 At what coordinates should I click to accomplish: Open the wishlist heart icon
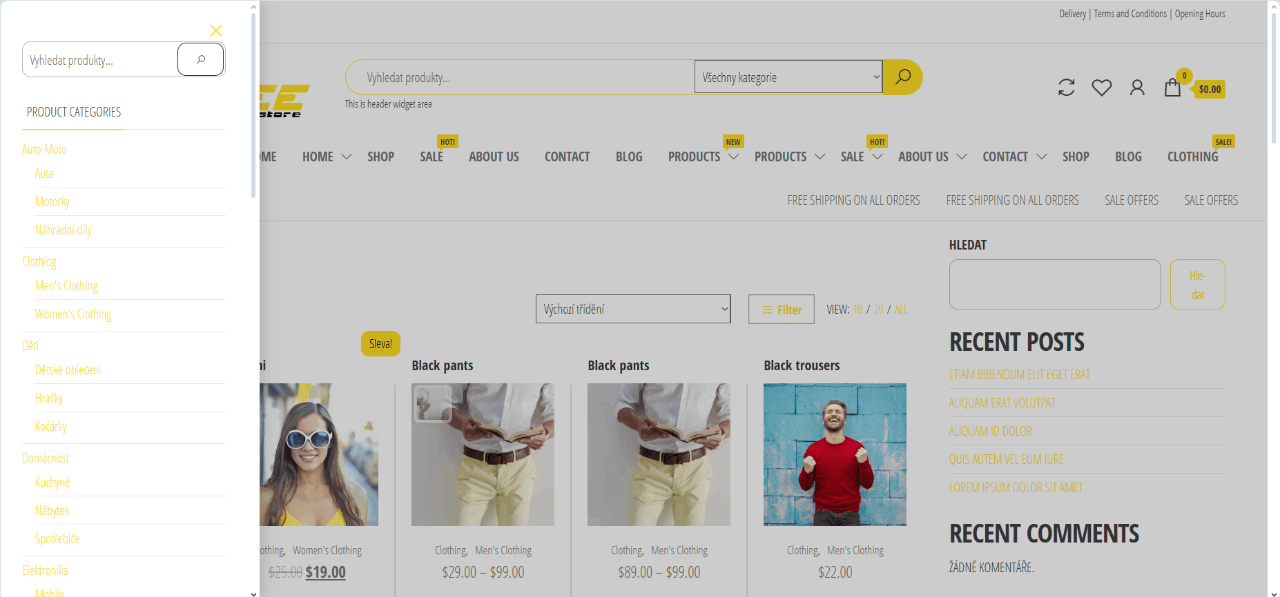pyautogui.click(x=1101, y=88)
